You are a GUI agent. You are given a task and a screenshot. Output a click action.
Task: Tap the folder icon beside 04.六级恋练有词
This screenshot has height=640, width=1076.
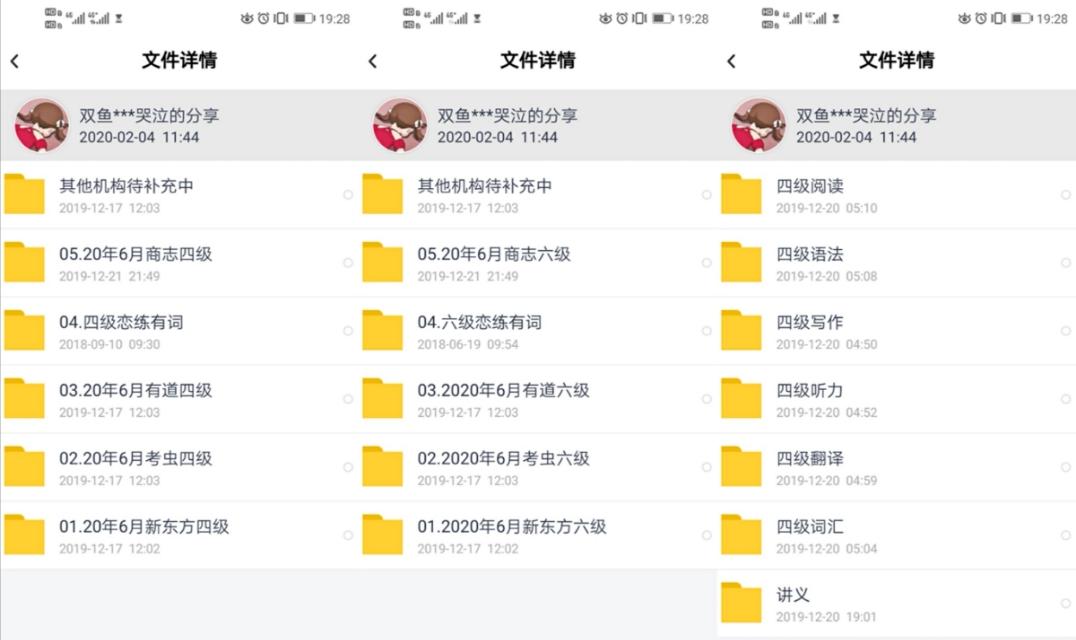[x=383, y=331]
